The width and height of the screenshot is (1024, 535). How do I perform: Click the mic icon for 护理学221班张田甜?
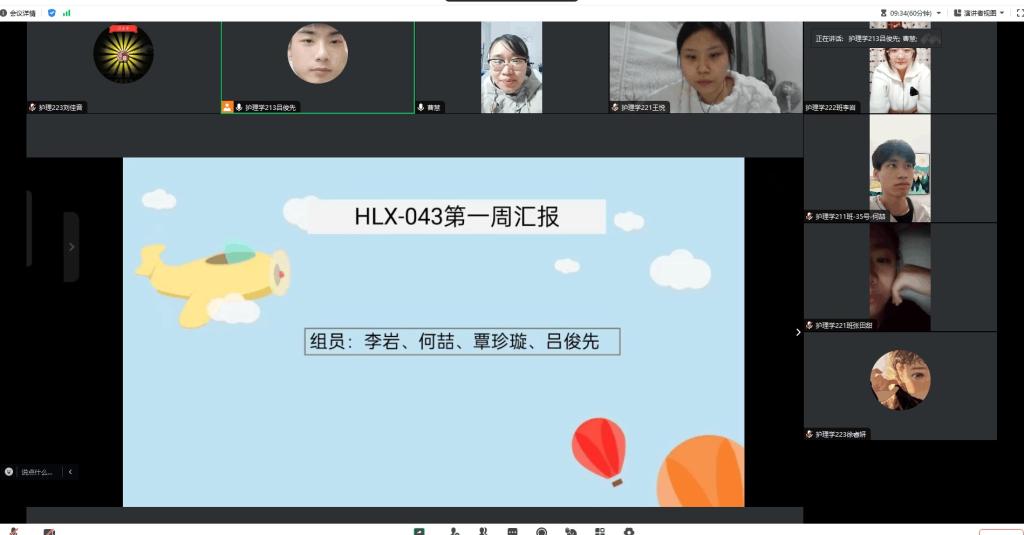pyautogui.click(x=810, y=325)
